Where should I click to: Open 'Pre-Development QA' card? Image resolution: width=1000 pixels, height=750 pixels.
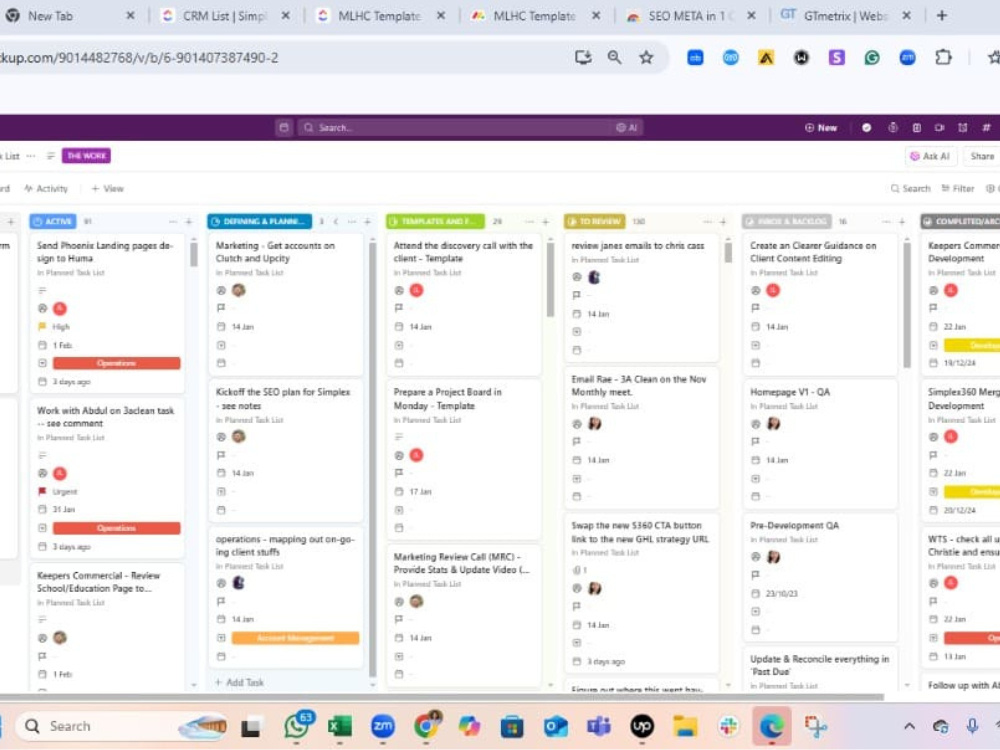[820, 578]
